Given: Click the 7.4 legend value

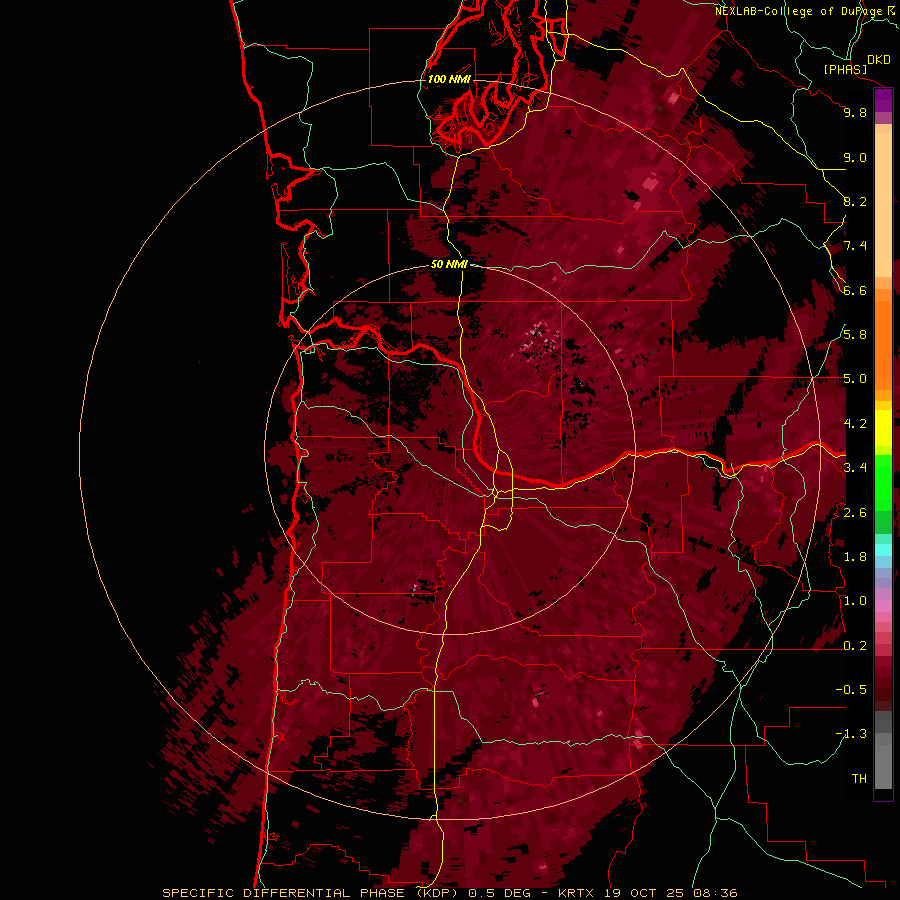Looking at the screenshot, I should (x=855, y=246).
